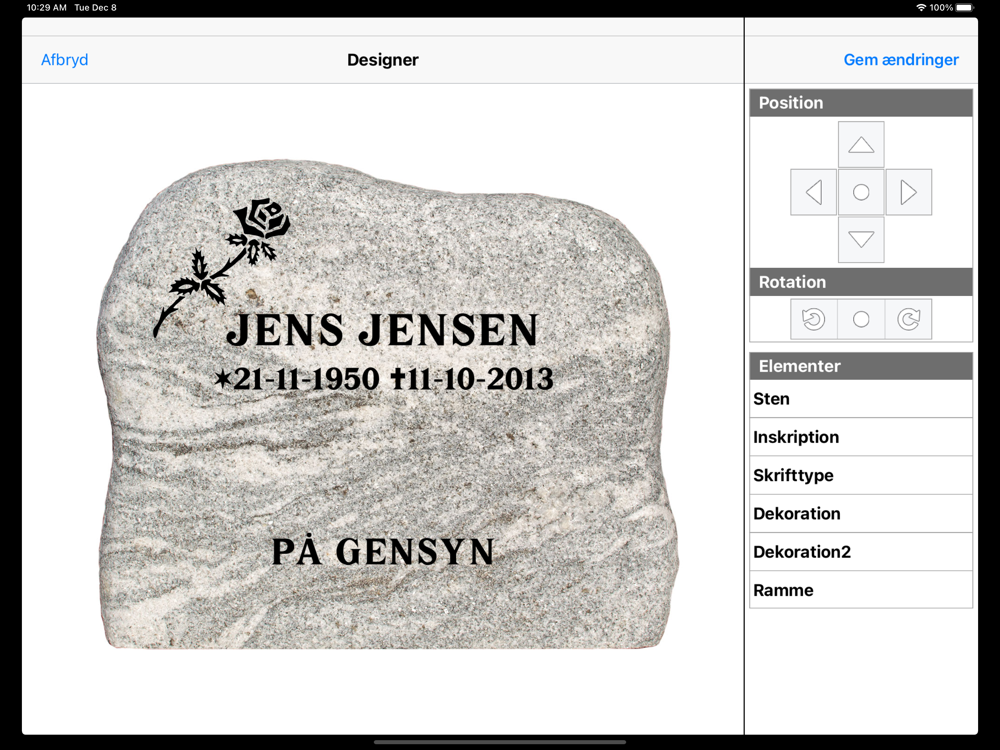The width and height of the screenshot is (1000, 750).
Task: Save with Gem ændringer
Action: coord(901,60)
